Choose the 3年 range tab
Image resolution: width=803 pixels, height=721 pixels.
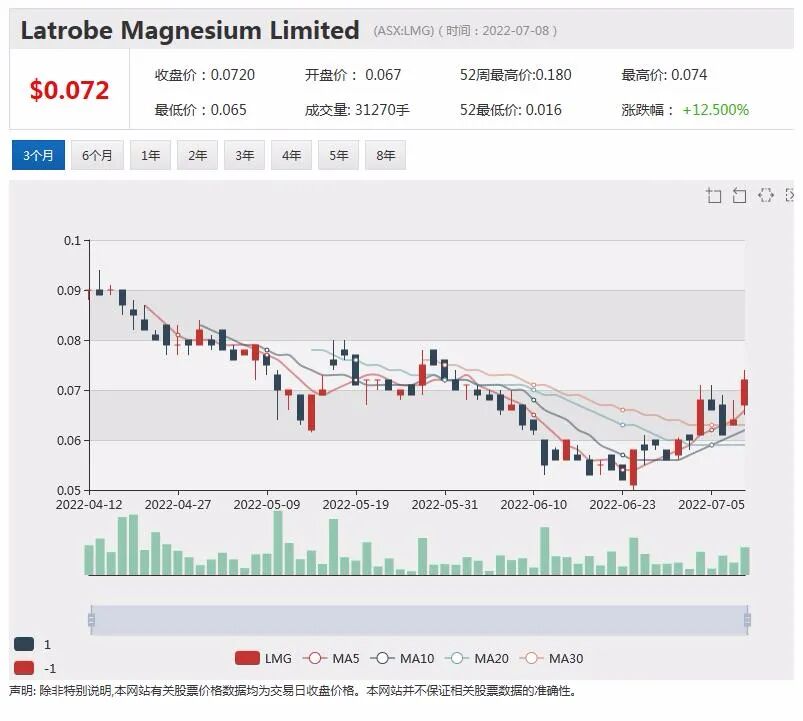244,155
